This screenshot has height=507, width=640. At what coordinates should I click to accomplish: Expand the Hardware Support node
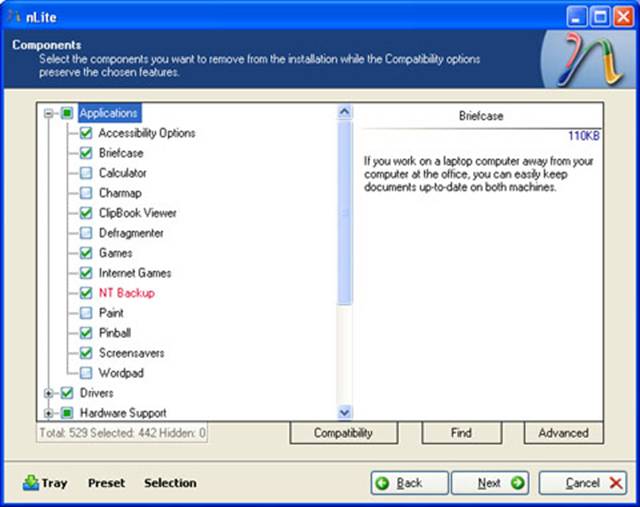tap(48, 413)
